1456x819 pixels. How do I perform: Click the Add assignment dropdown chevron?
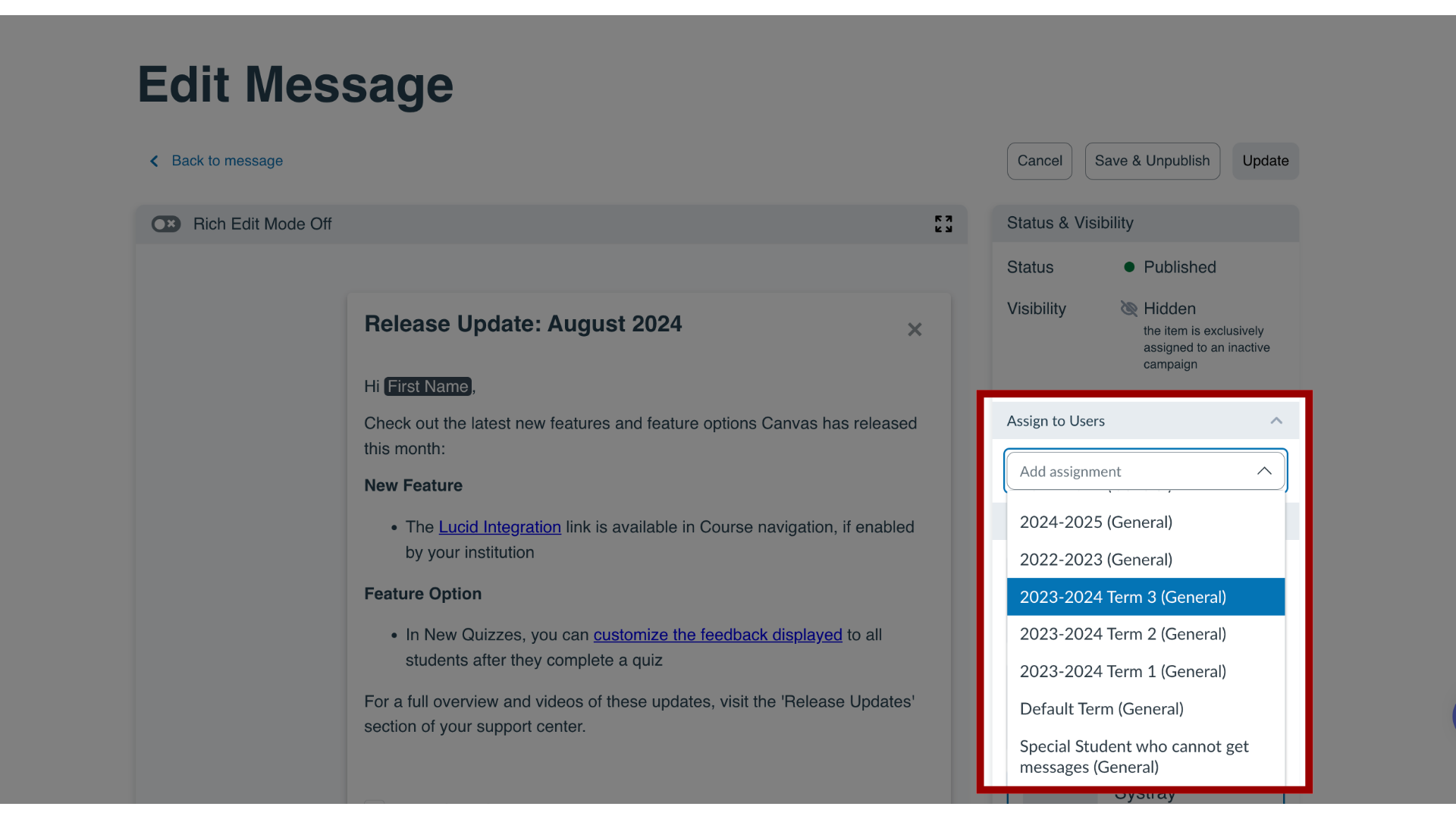click(x=1264, y=470)
